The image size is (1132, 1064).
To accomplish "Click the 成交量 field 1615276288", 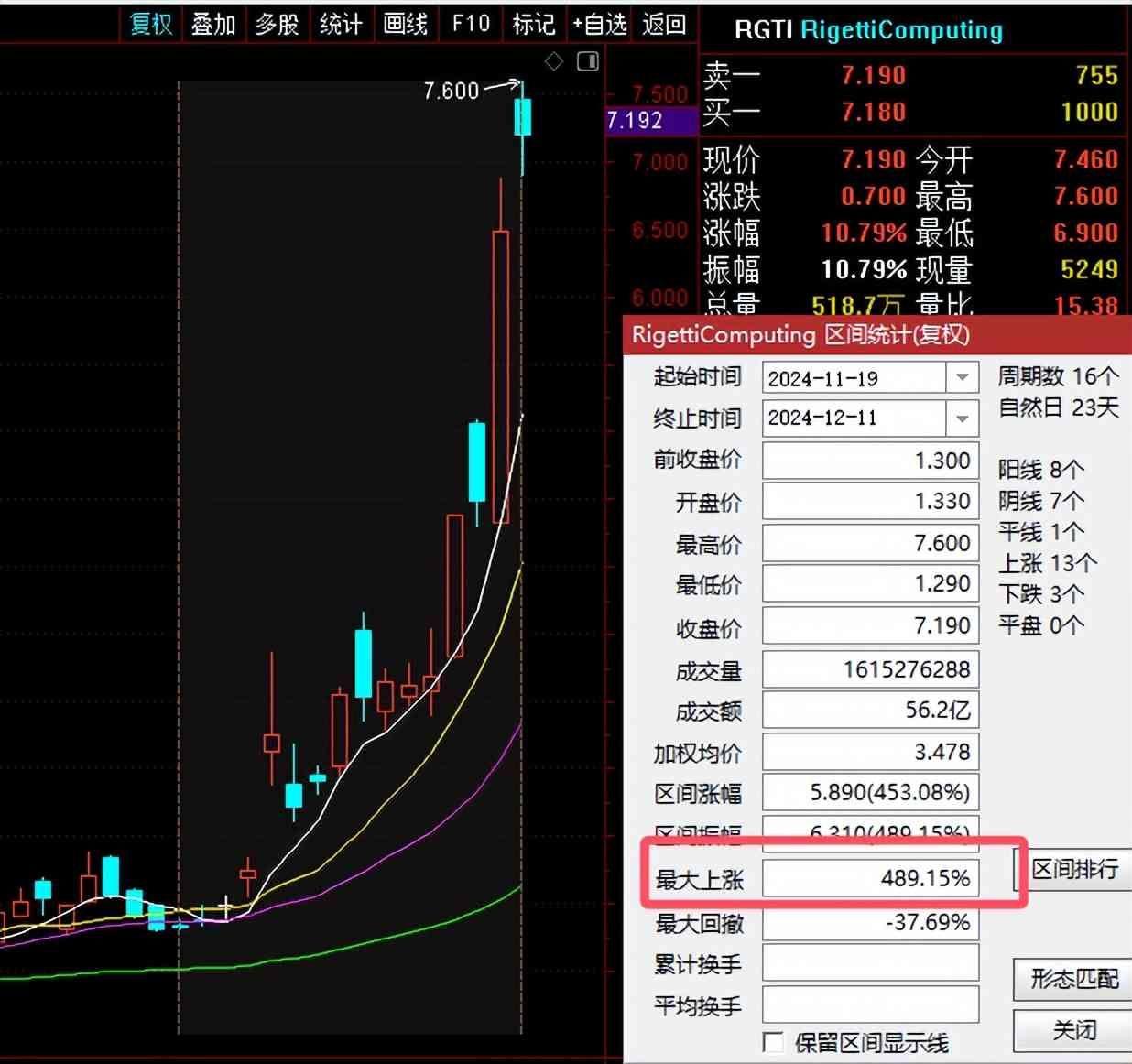I will [870, 669].
